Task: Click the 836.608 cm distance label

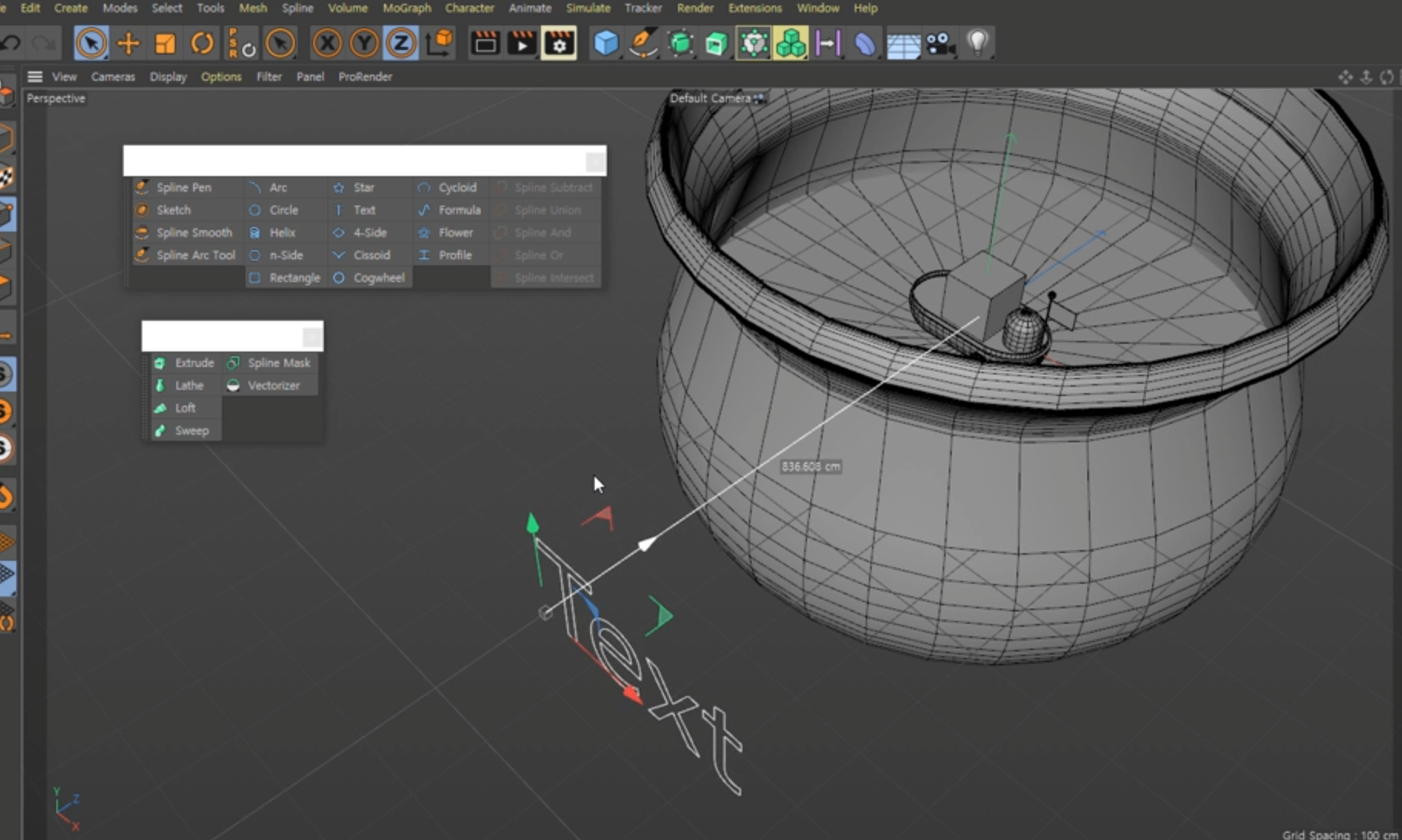Action: [x=810, y=466]
